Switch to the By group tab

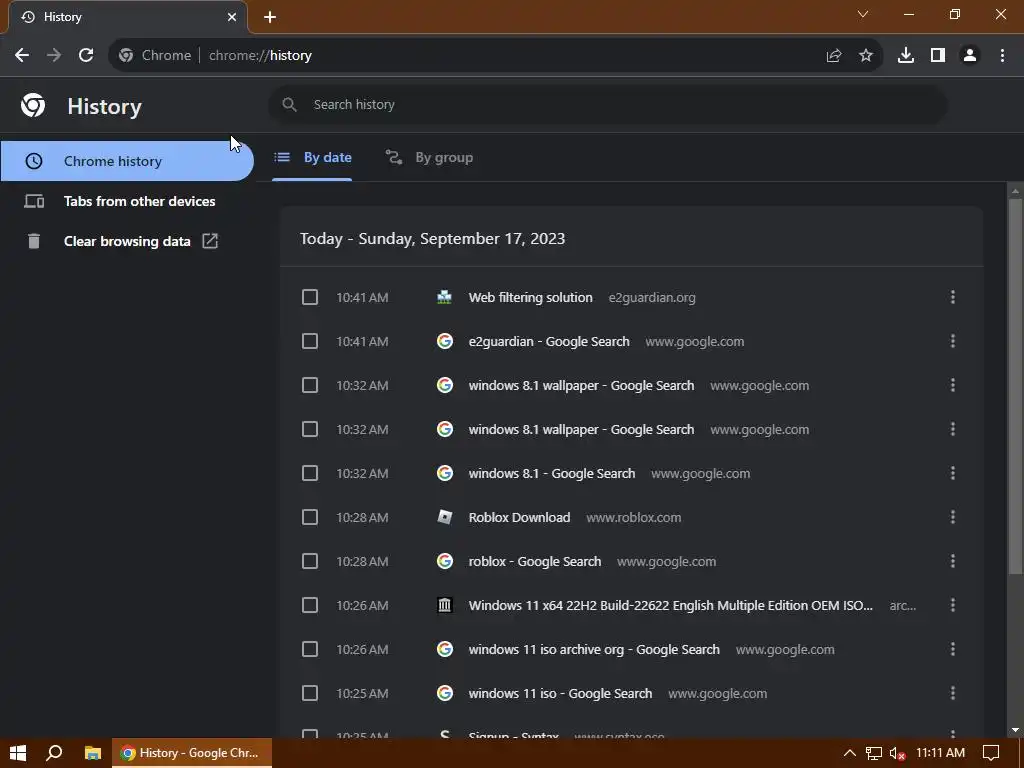coord(429,157)
